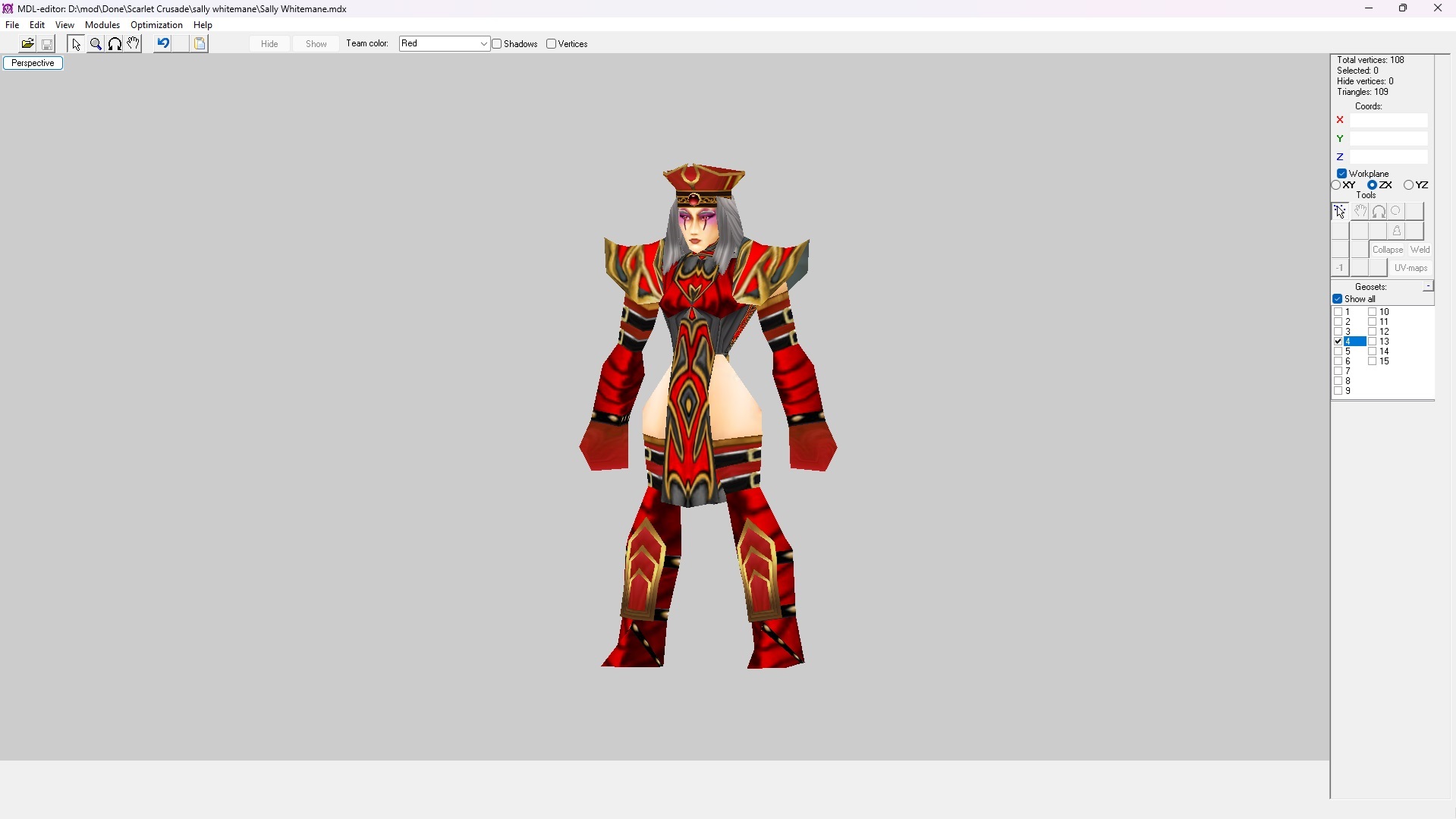Paste using the clipboard icon in the toolbar

200,44
